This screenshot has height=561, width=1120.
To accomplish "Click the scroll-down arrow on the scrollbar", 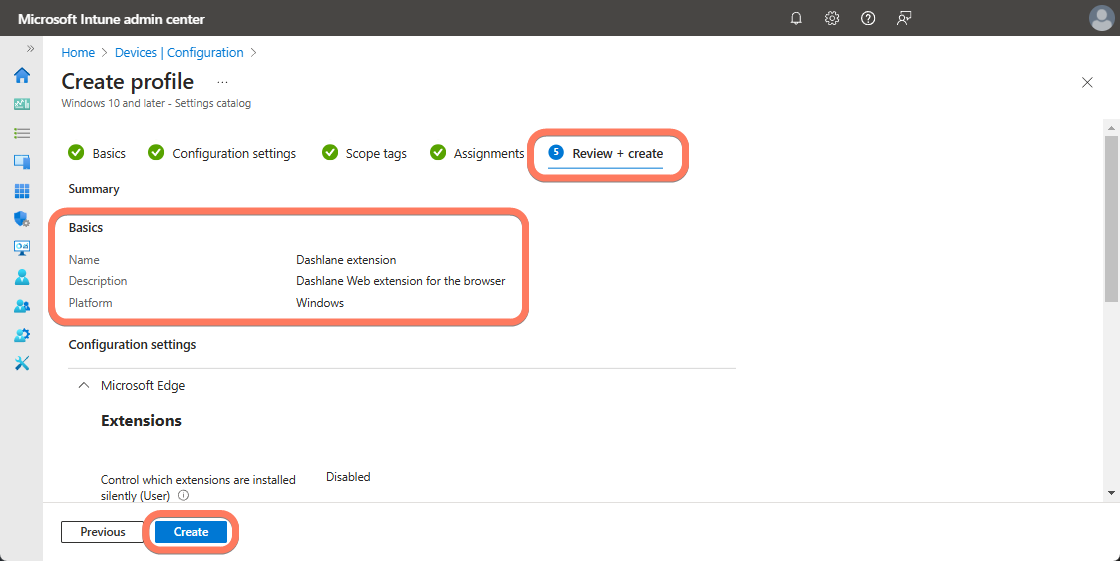I will (1111, 492).
